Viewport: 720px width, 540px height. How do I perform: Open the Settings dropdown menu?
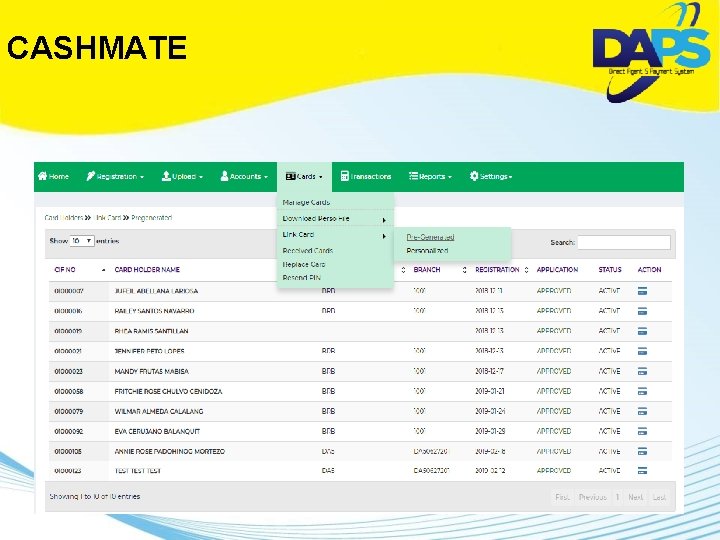491,176
